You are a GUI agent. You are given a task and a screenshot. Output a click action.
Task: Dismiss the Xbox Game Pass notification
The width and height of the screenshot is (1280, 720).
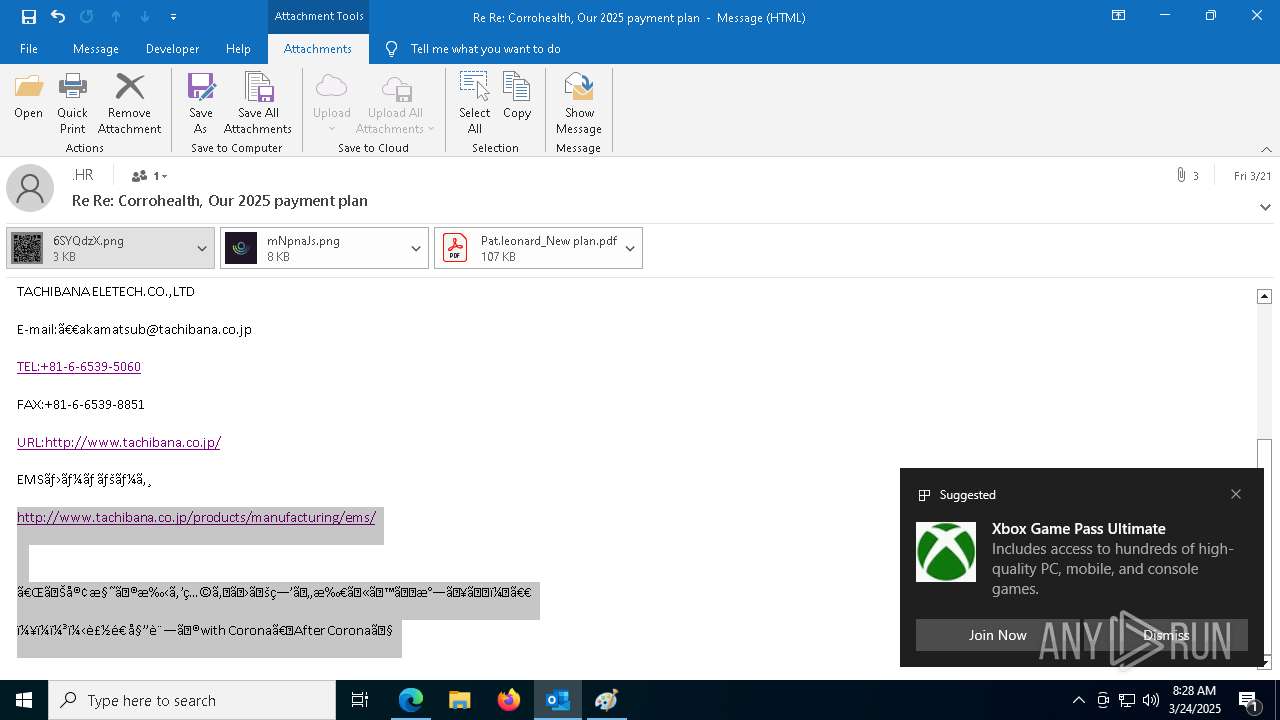(x=1166, y=635)
